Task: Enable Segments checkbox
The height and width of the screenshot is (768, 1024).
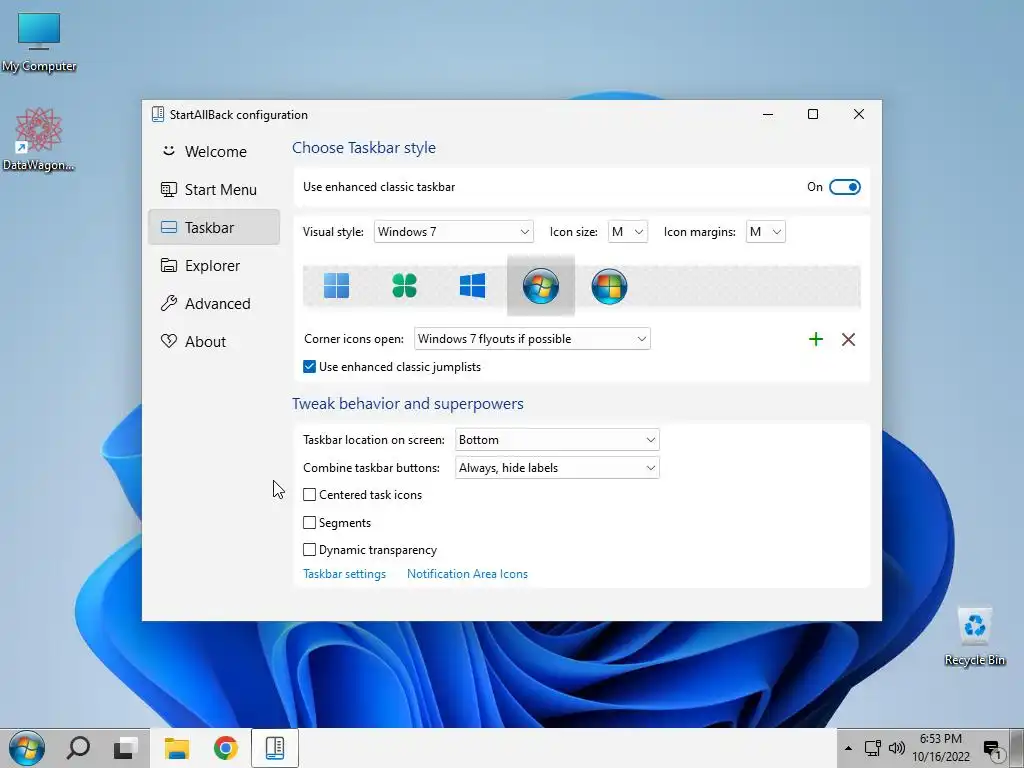Action: click(x=310, y=522)
